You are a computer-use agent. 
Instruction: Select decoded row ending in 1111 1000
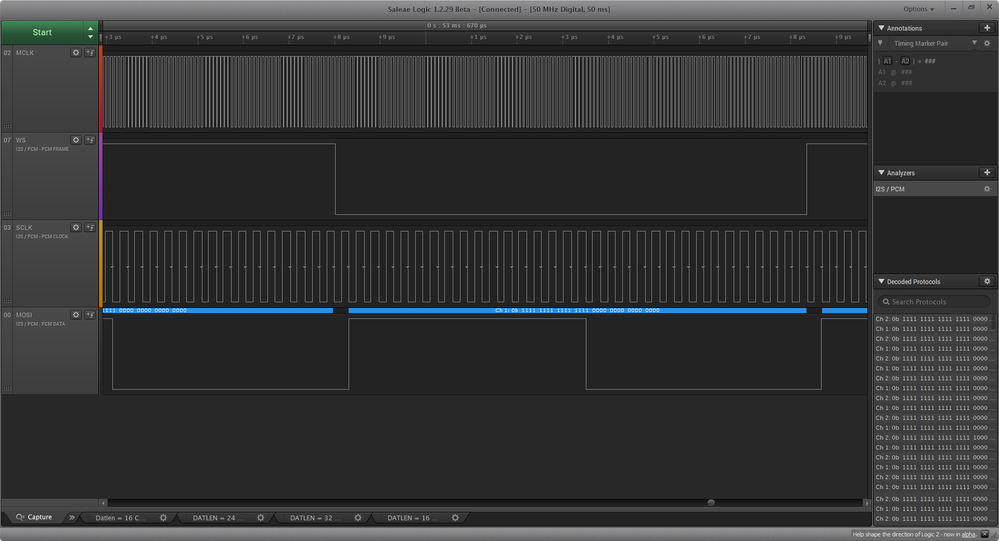pyautogui.click(x=931, y=438)
